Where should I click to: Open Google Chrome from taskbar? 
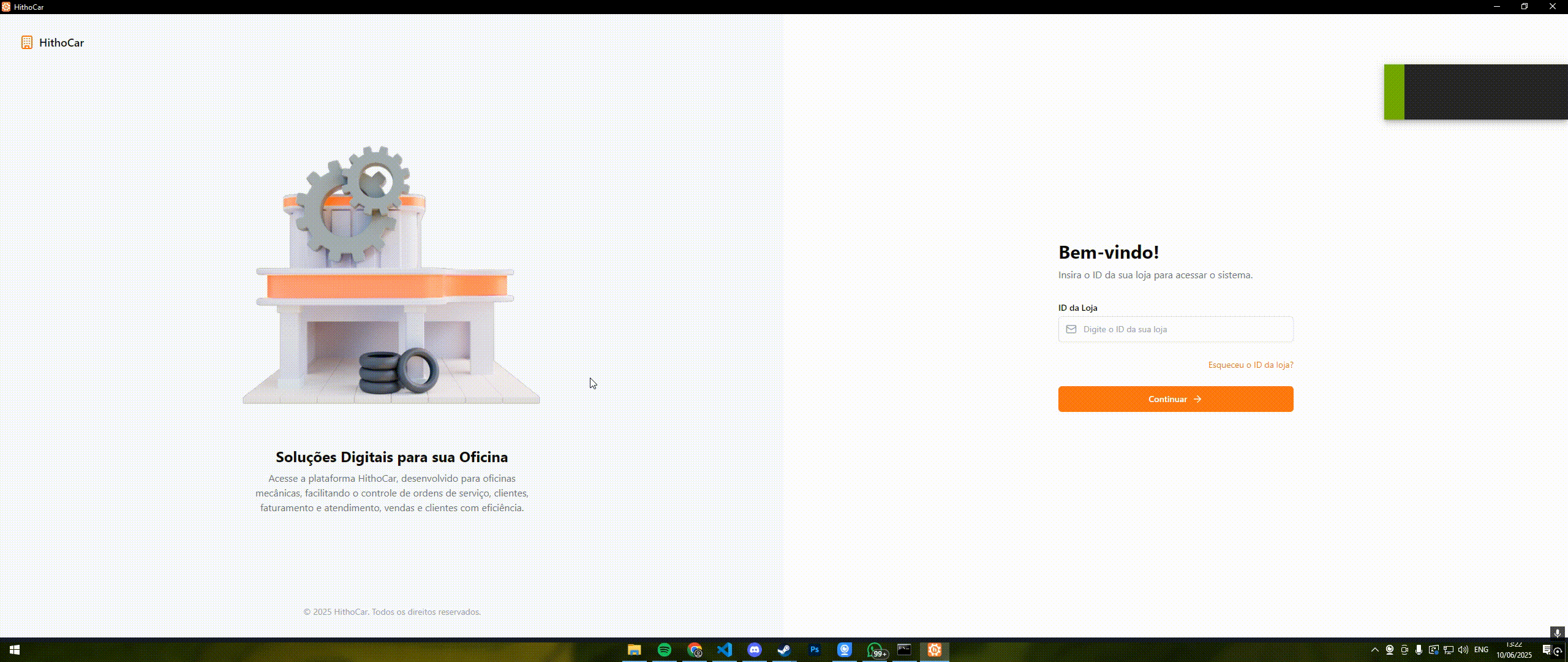point(694,650)
